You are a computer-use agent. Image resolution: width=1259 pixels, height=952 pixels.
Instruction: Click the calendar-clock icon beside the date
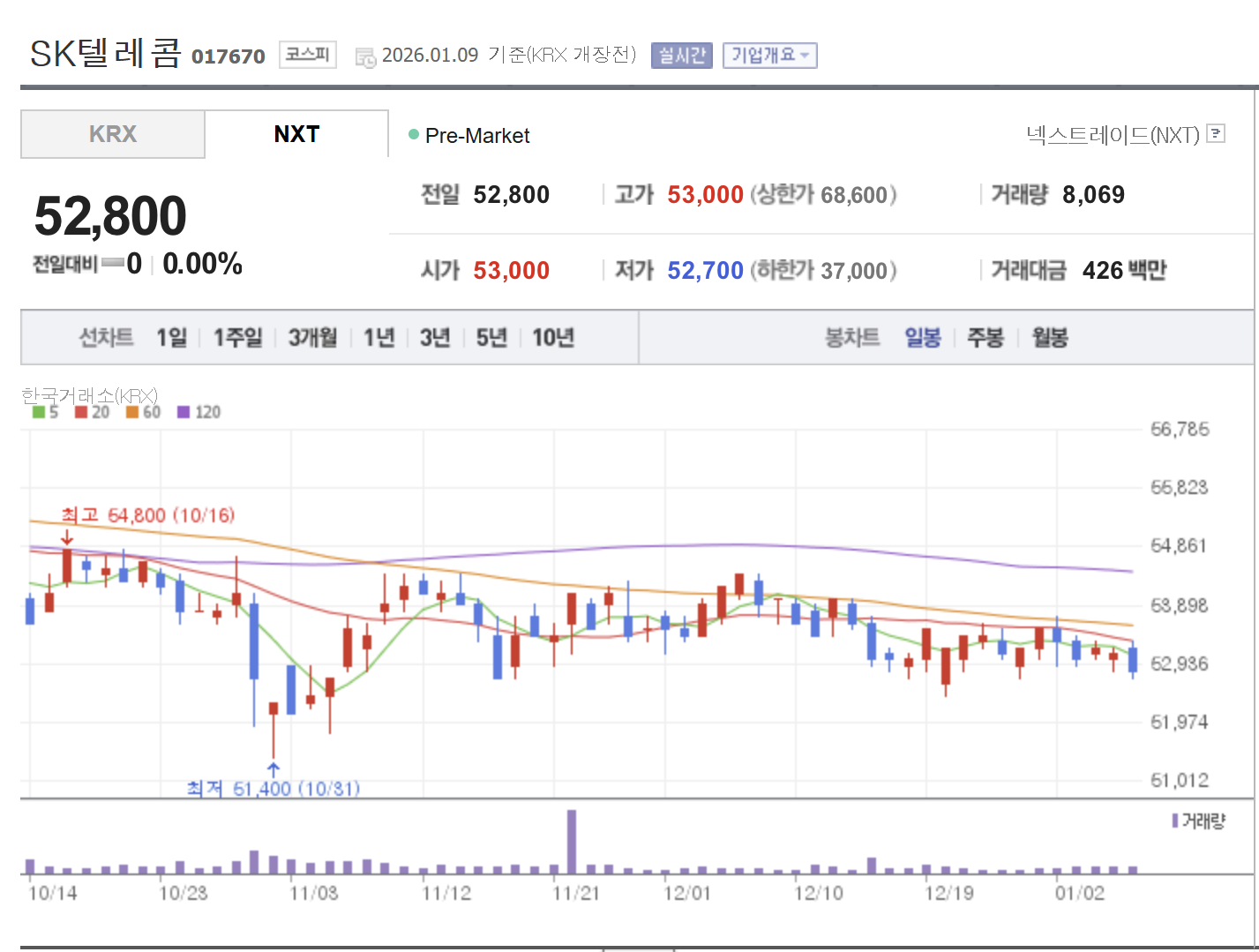point(365,57)
